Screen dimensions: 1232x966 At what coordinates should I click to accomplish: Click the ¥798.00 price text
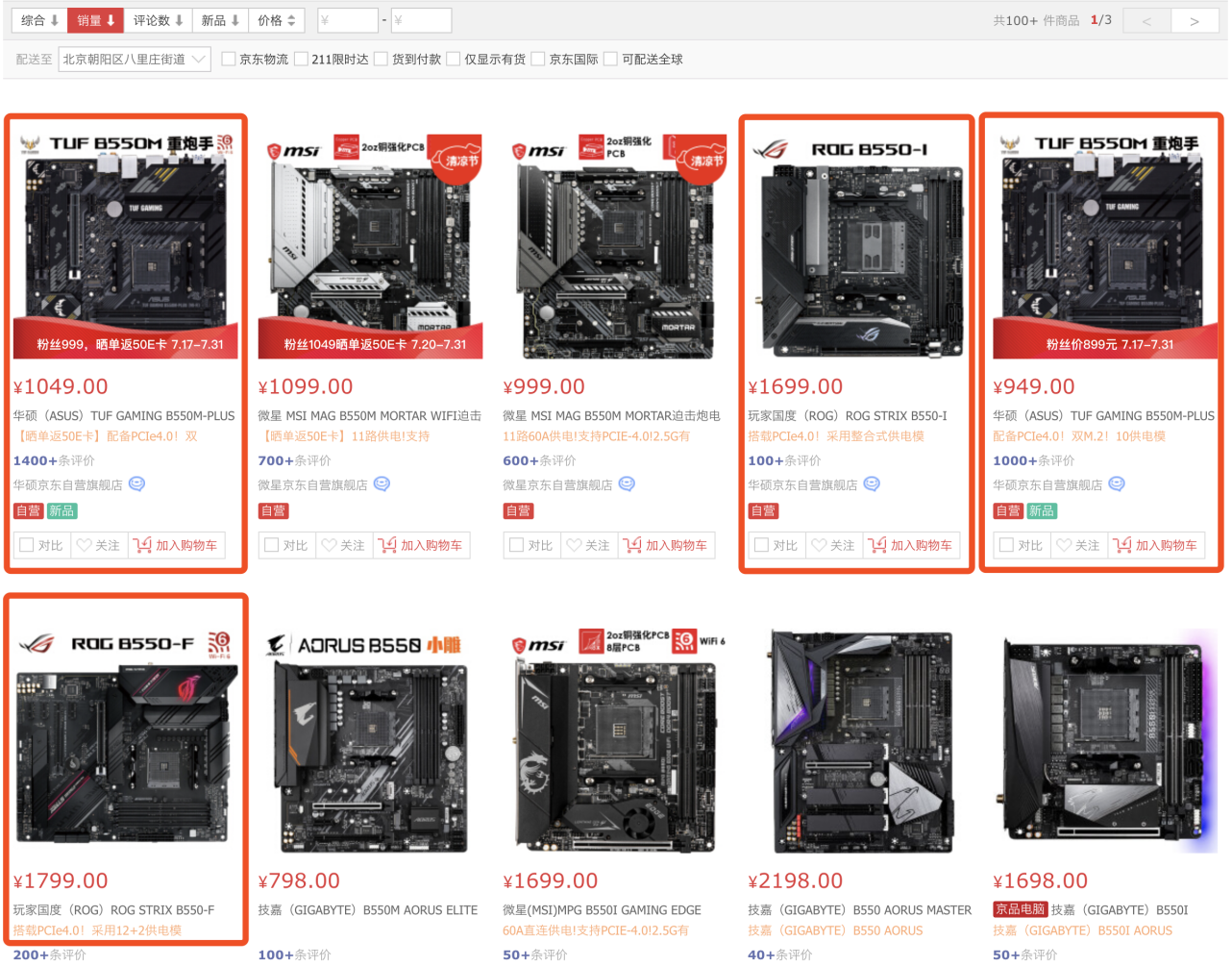tap(299, 880)
